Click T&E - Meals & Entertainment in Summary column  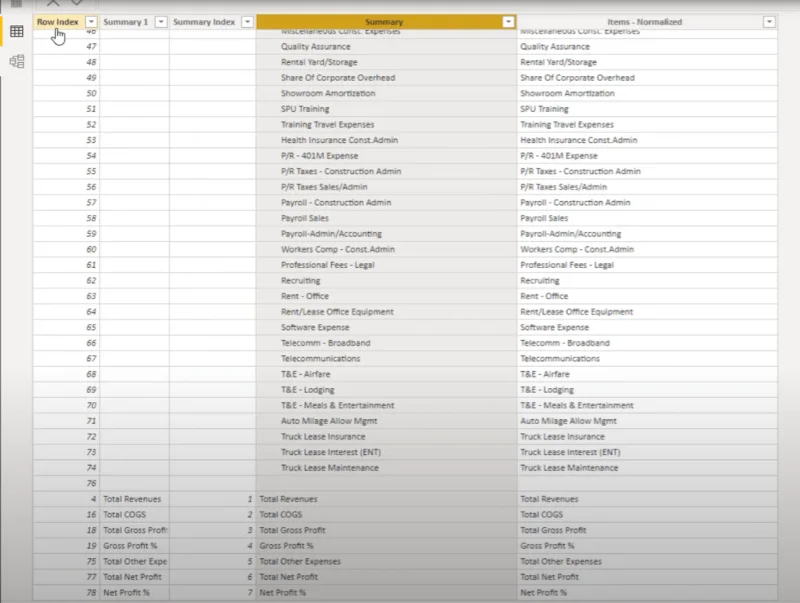337,406
